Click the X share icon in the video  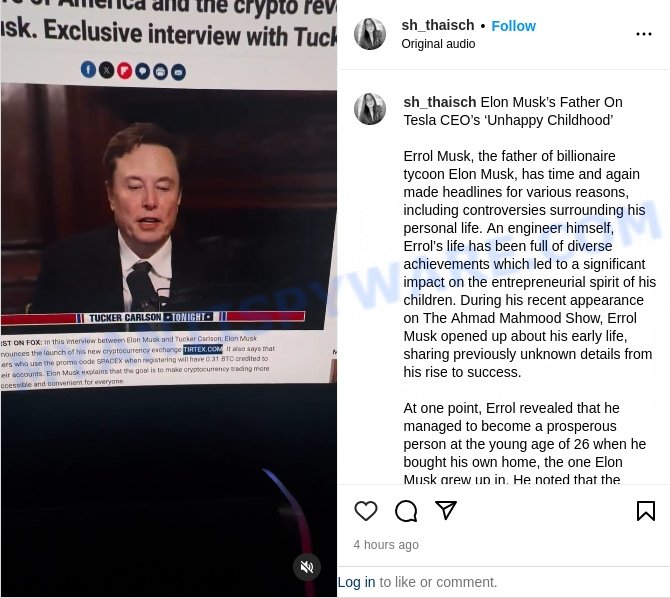click(x=106, y=70)
